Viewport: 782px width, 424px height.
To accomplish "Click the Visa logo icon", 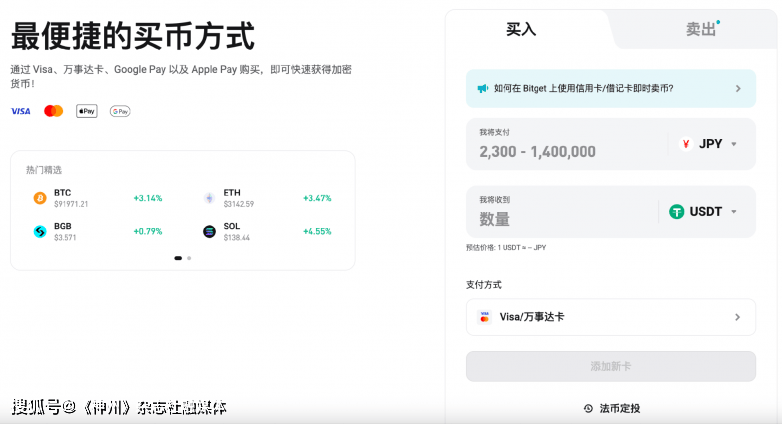I will 20,111.
